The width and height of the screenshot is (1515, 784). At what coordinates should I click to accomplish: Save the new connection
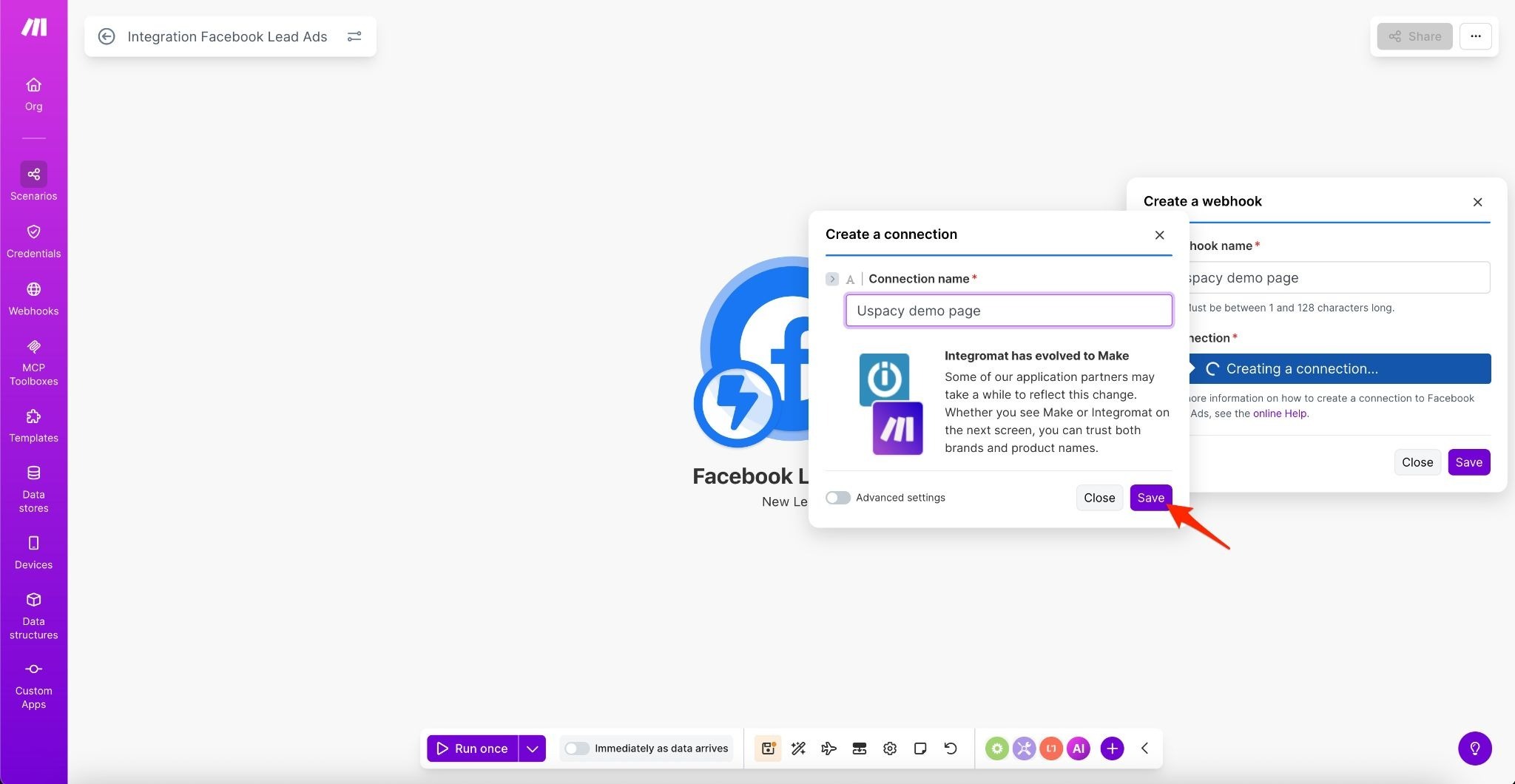1150,498
